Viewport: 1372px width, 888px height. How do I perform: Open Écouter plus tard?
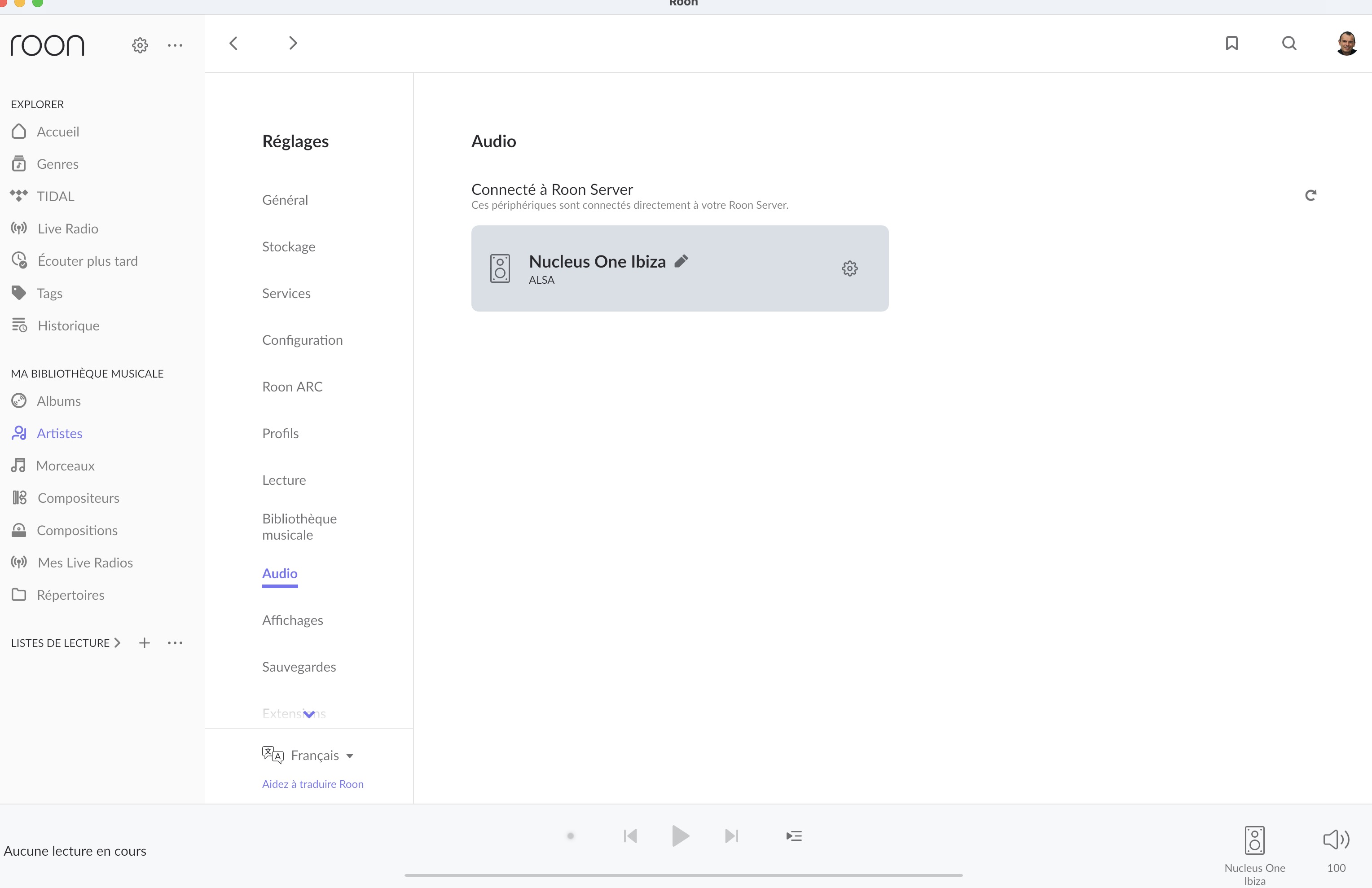click(75, 261)
